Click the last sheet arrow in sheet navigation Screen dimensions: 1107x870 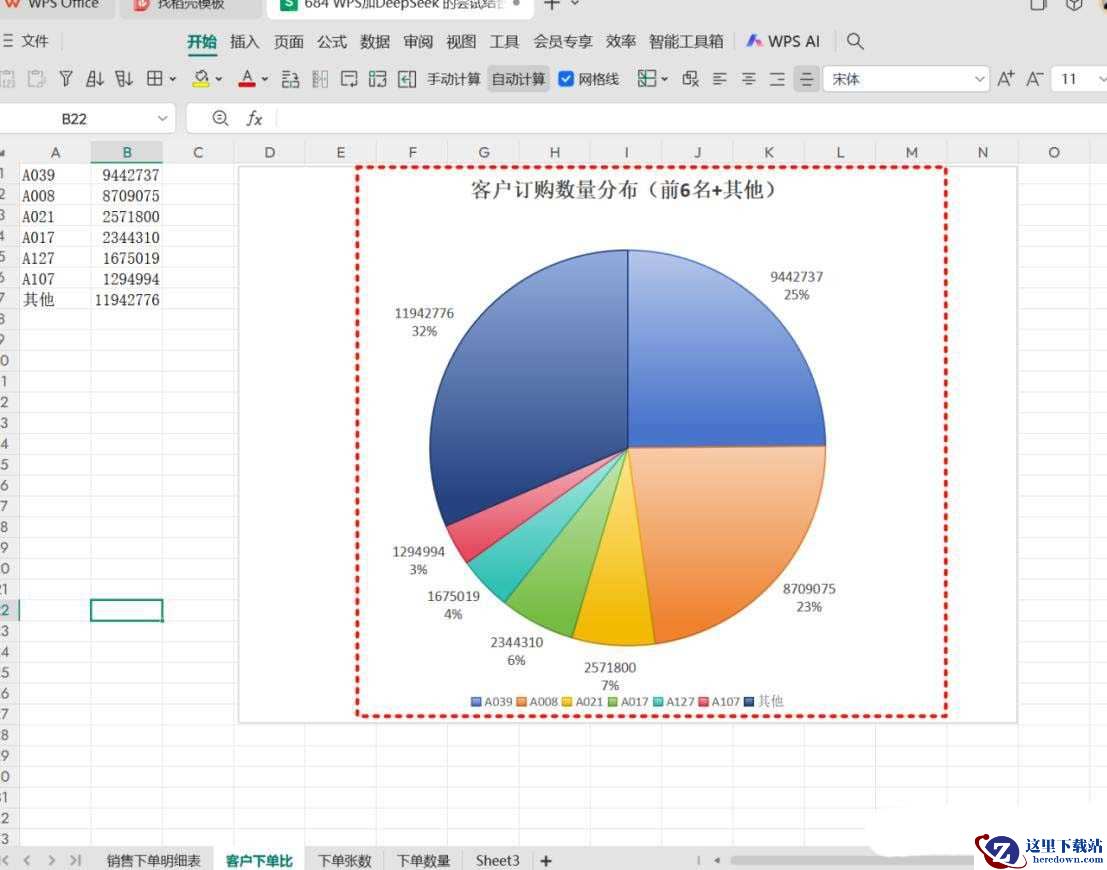(x=76, y=860)
